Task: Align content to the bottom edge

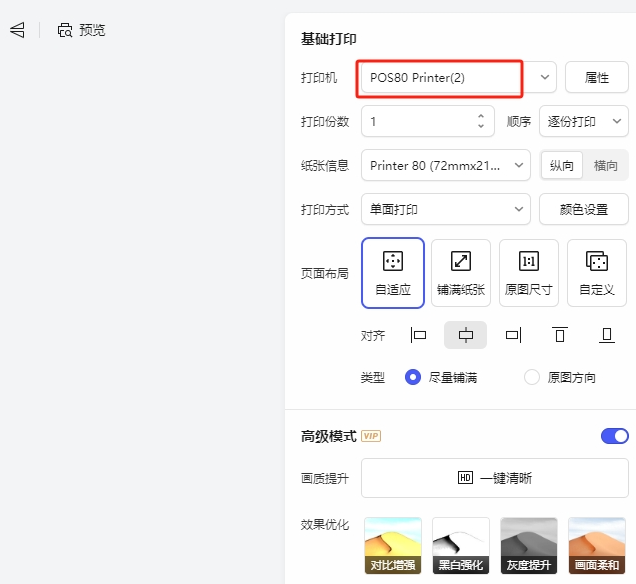Action: tap(607, 335)
